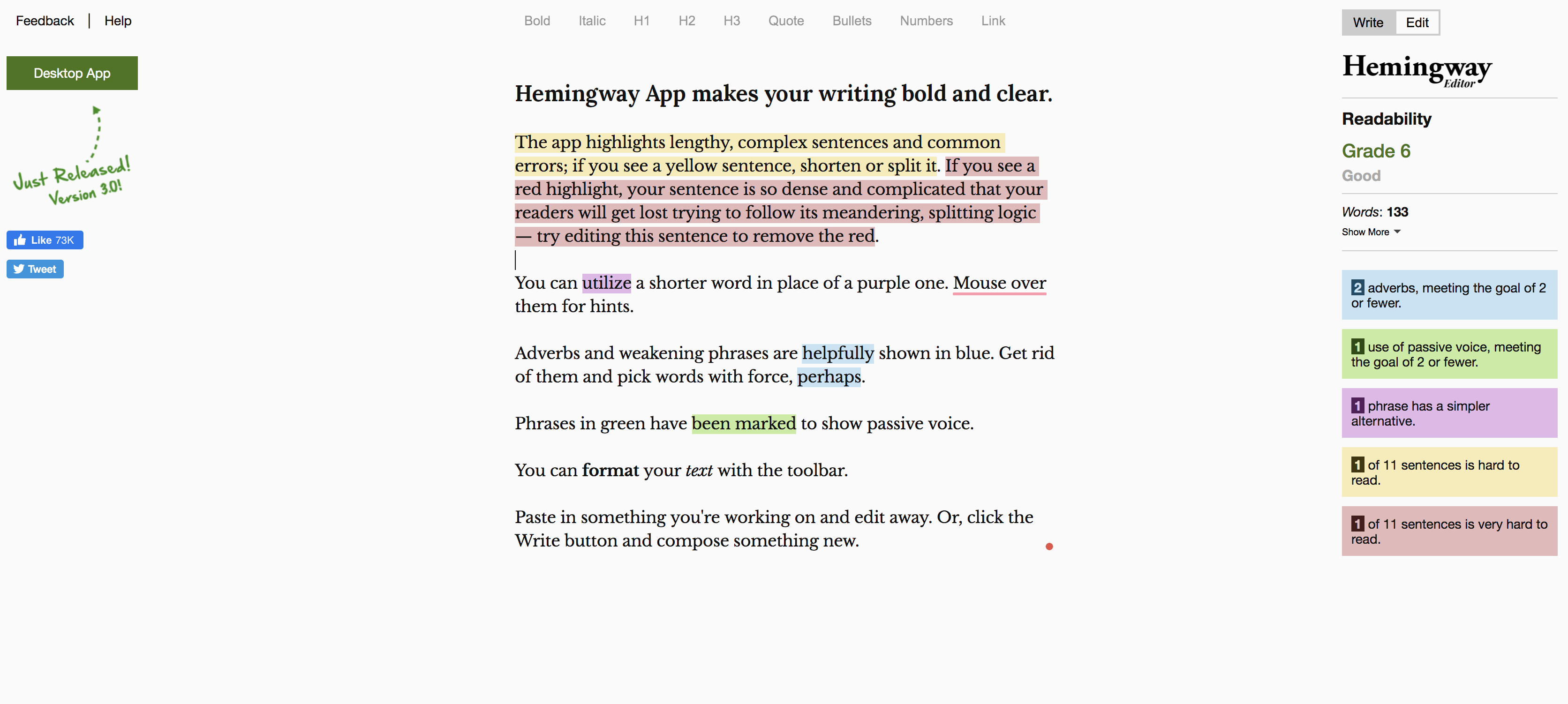Click the Quote formatting icon
The width and height of the screenshot is (1568, 704).
coord(787,20)
